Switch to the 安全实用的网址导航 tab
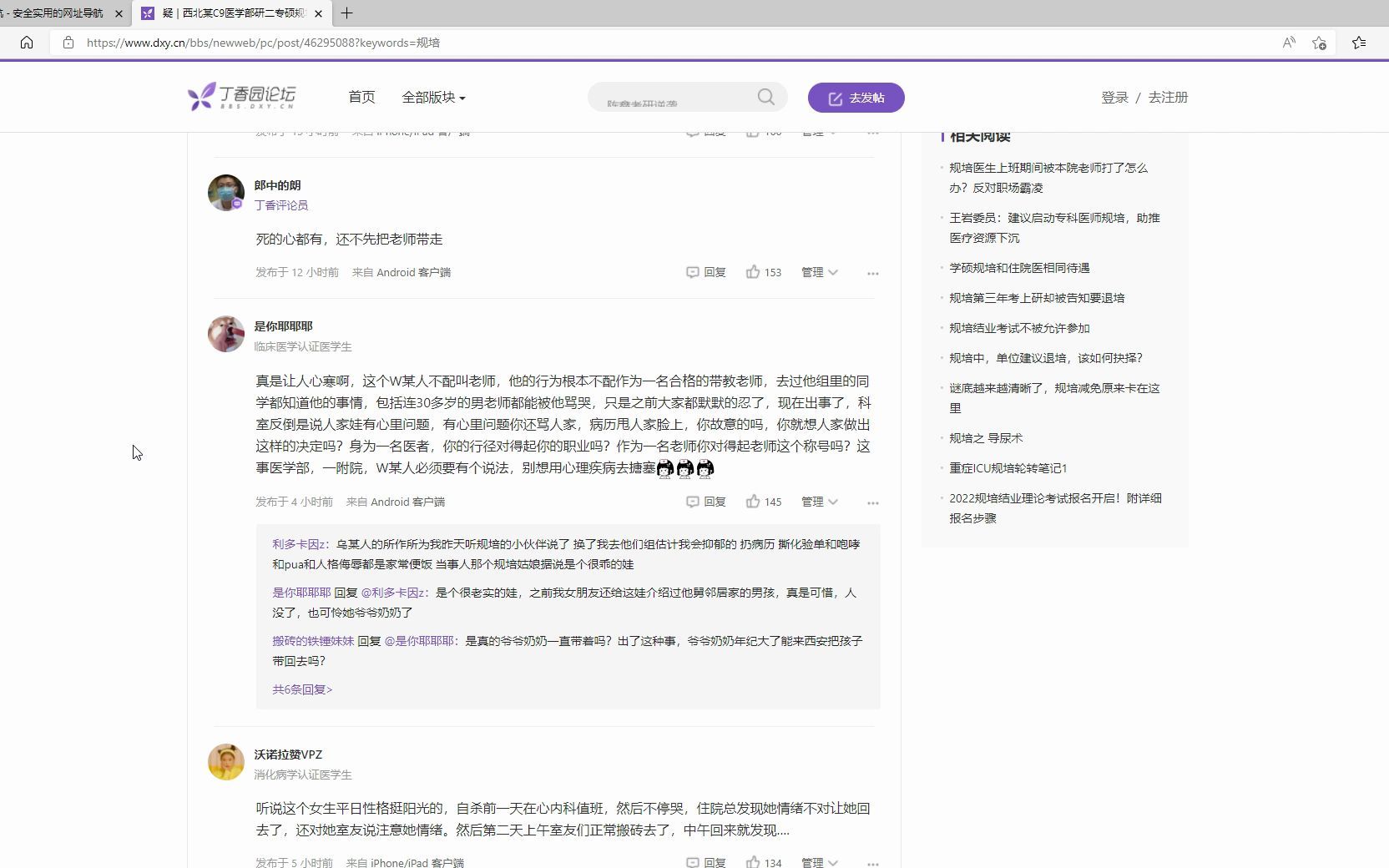This screenshot has width=1389, height=868. pyautogui.click(x=54, y=13)
